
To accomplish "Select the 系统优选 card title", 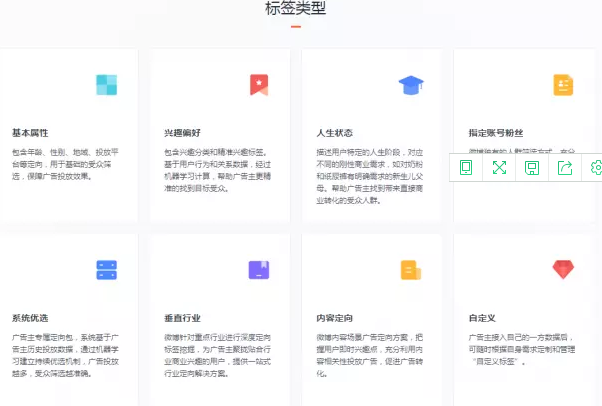I will coord(30,318).
